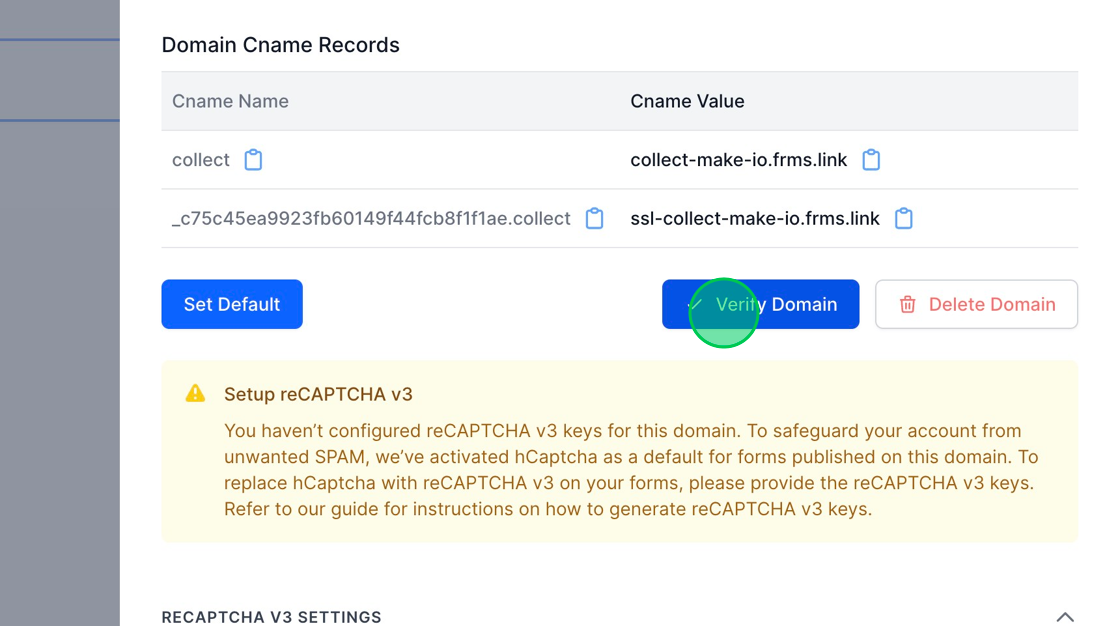Screen dimensions: 1120x626
Task: Click the clipboard icon beside collect row
Action: [253, 159]
